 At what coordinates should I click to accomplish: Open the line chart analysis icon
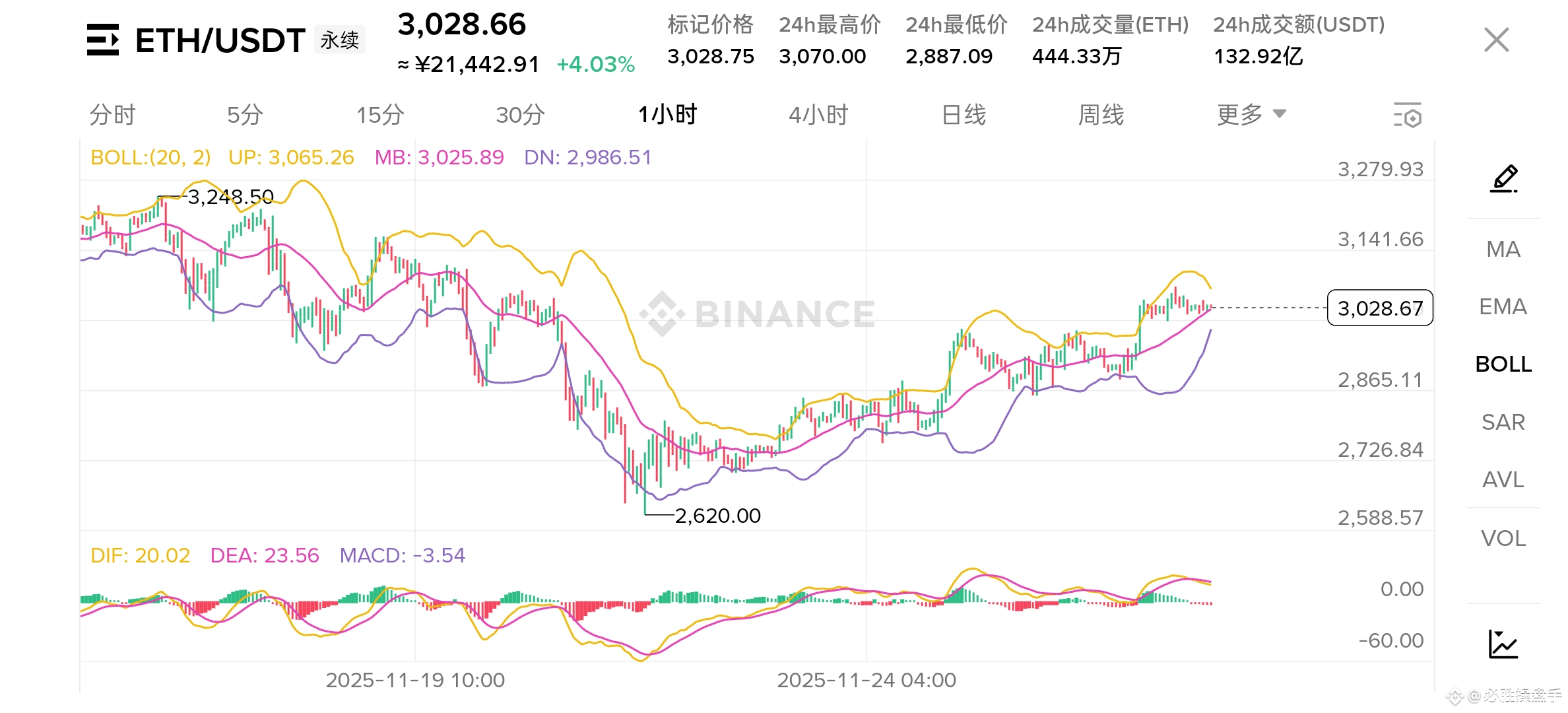[x=1503, y=644]
